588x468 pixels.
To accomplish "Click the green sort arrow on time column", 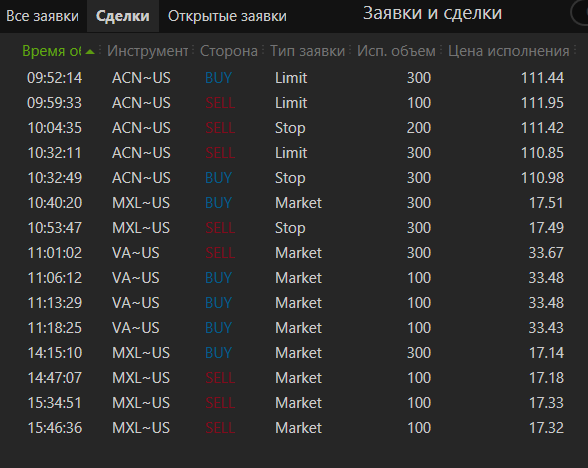I will tap(90, 51).
